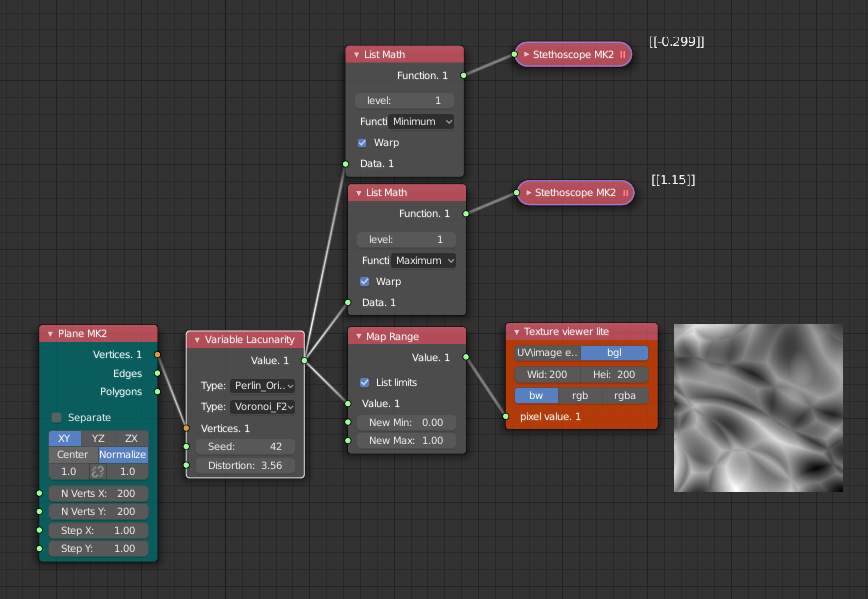Select rgb color mode in Texture viewer
Viewport: 868px width, 599px height.
coord(580,396)
